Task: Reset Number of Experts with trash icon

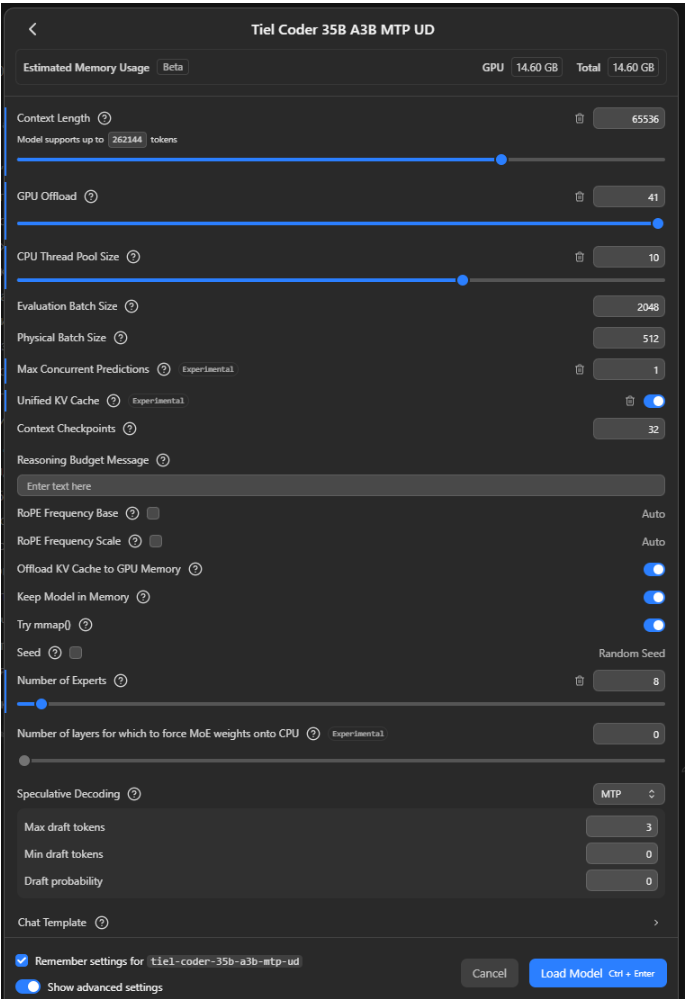Action: [579, 681]
